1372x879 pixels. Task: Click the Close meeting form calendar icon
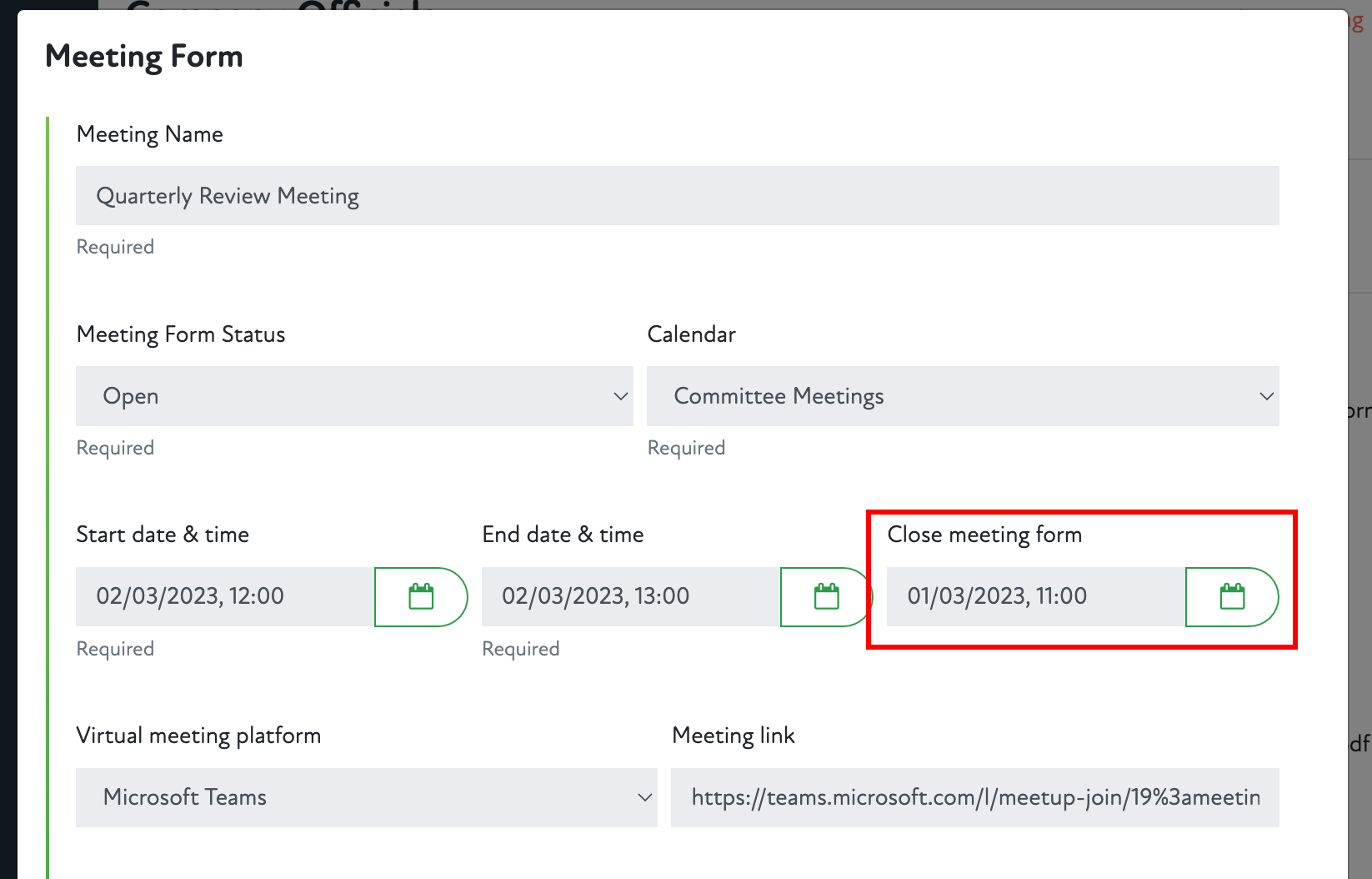[x=1231, y=596]
